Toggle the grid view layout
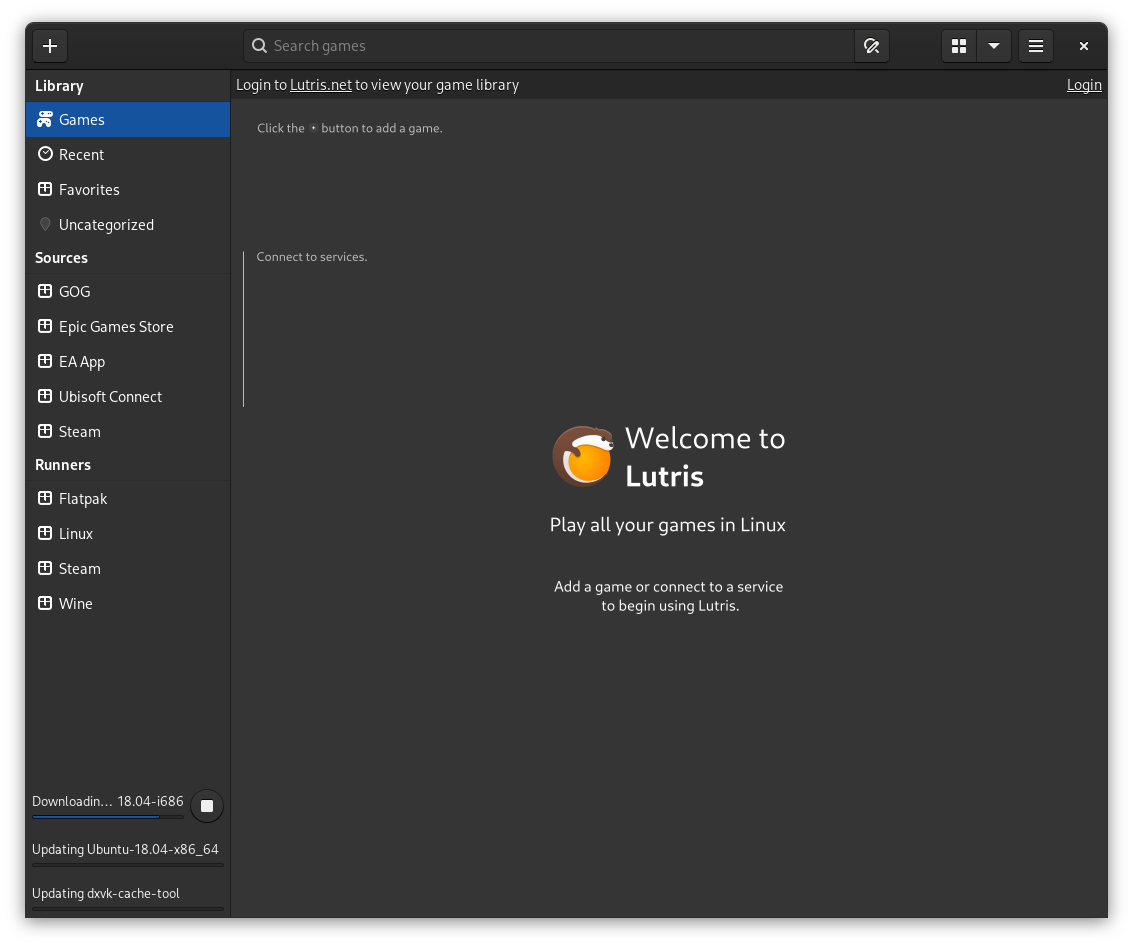The image size is (1133, 946). click(958, 45)
